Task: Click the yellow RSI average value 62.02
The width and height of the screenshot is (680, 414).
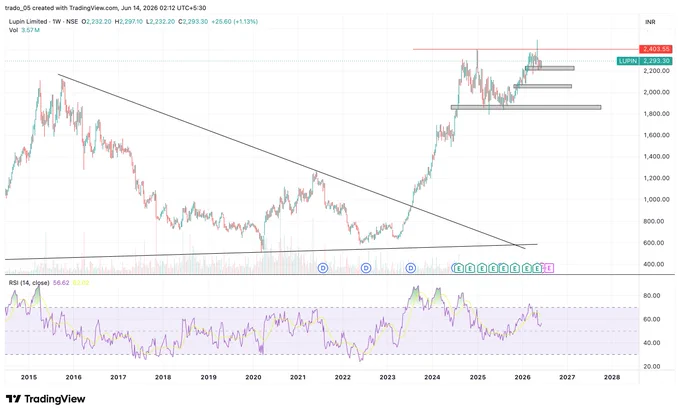Action: 81,283
